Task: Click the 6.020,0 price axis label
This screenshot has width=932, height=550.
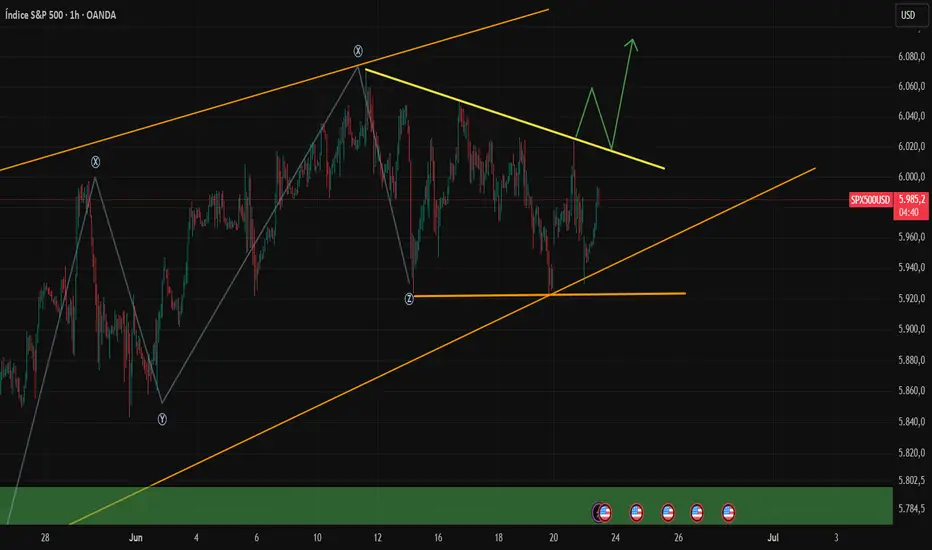Action: [911, 146]
